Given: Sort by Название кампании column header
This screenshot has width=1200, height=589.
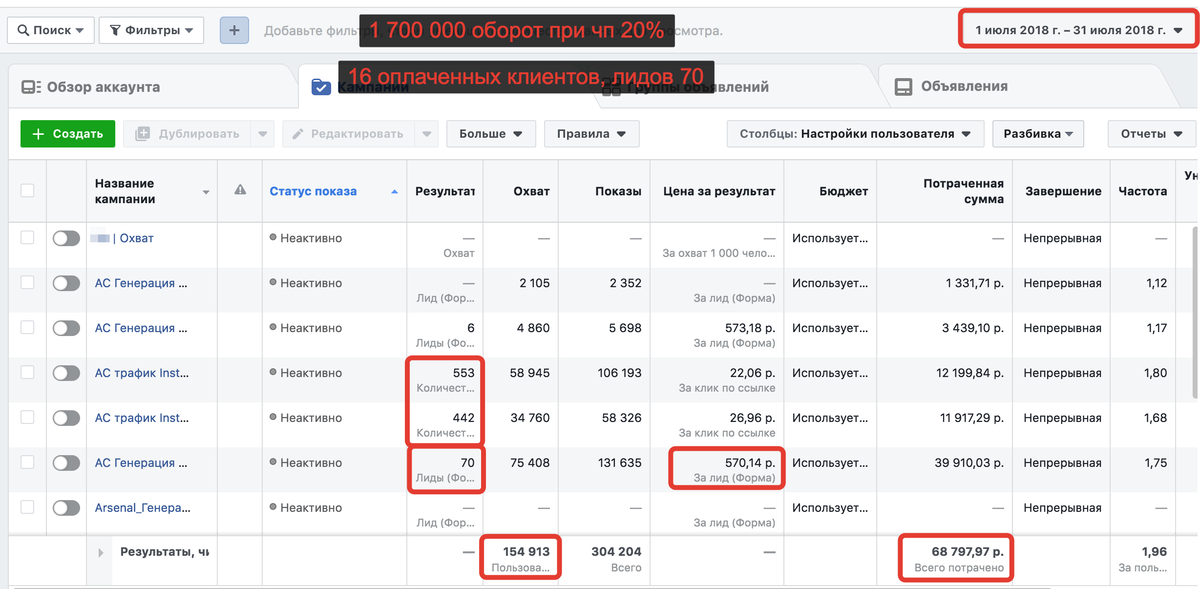Looking at the screenshot, I should pyautogui.click(x=152, y=191).
